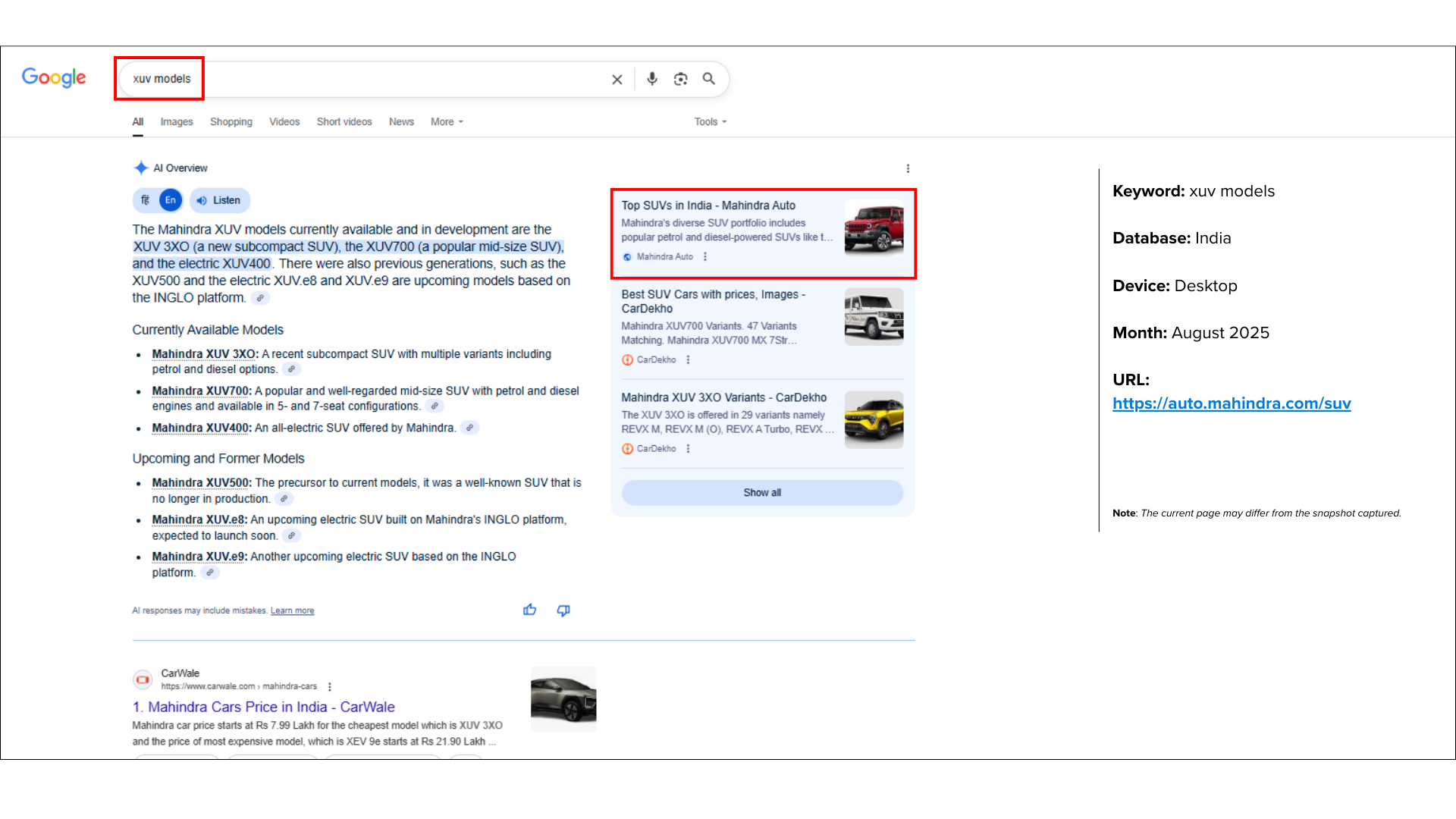
Task: Open Google Lens image search icon
Action: 680,79
